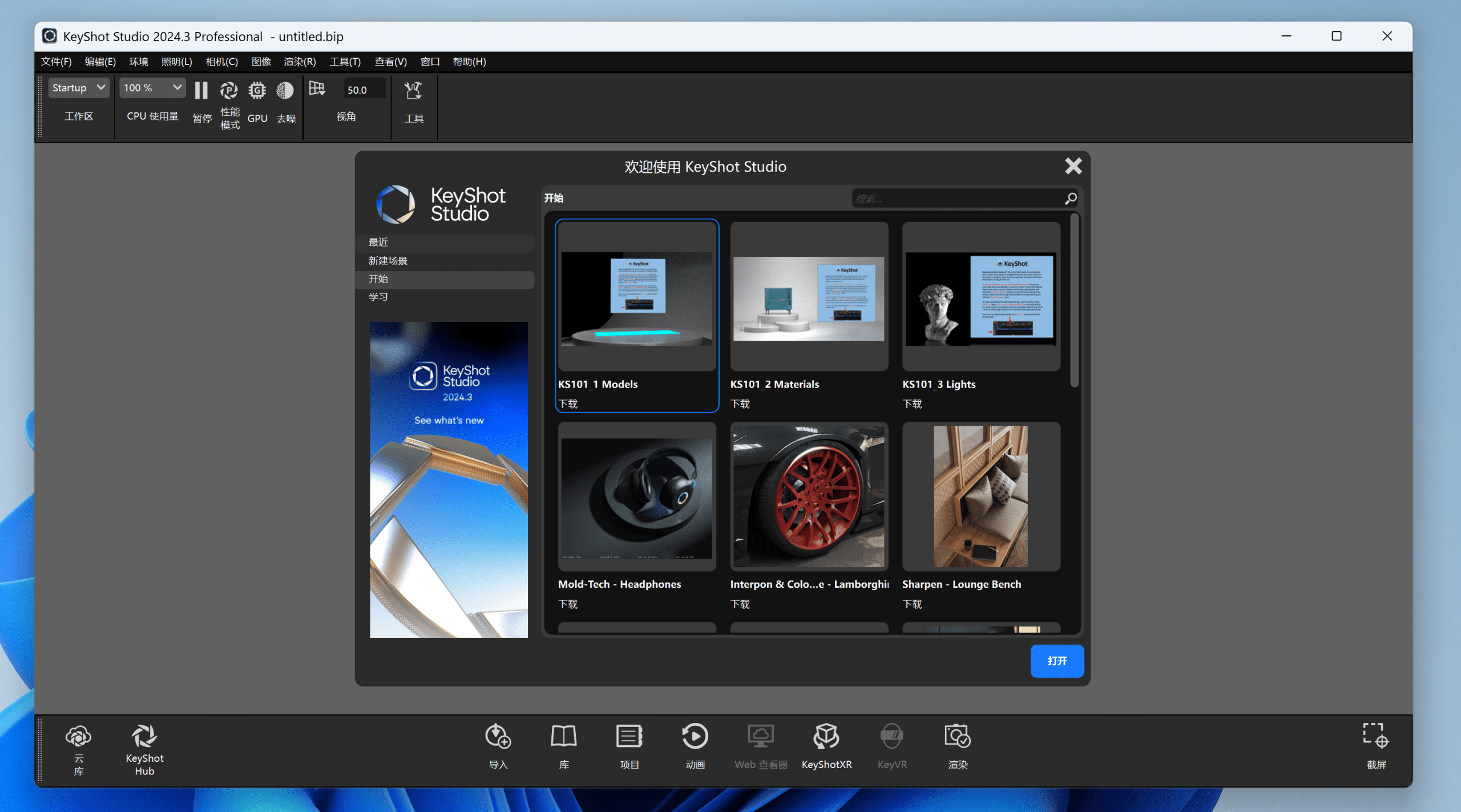Open the 图像 menu

261,62
